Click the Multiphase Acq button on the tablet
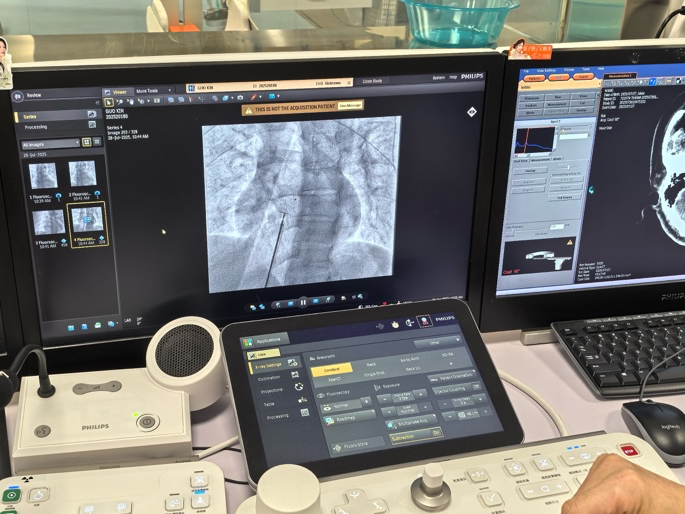The width and height of the screenshot is (685, 514). (411, 423)
